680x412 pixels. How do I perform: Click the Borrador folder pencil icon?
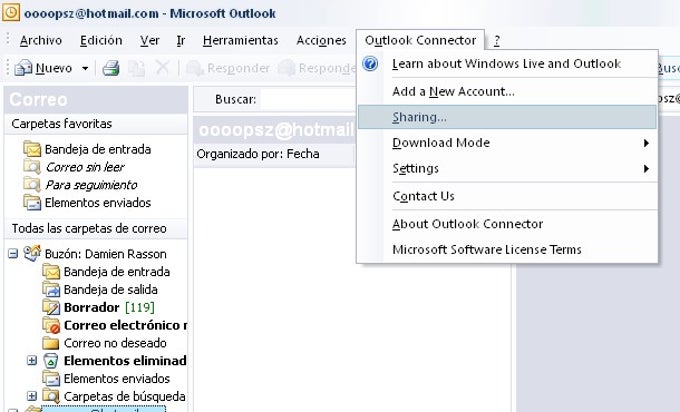click(x=51, y=307)
